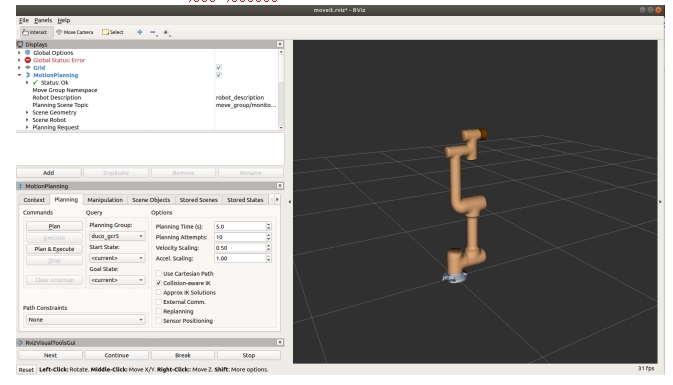Screen dimensions: 673x385
Task: Select the Interact tool in toolbar
Action: pyautogui.click(x=35, y=32)
